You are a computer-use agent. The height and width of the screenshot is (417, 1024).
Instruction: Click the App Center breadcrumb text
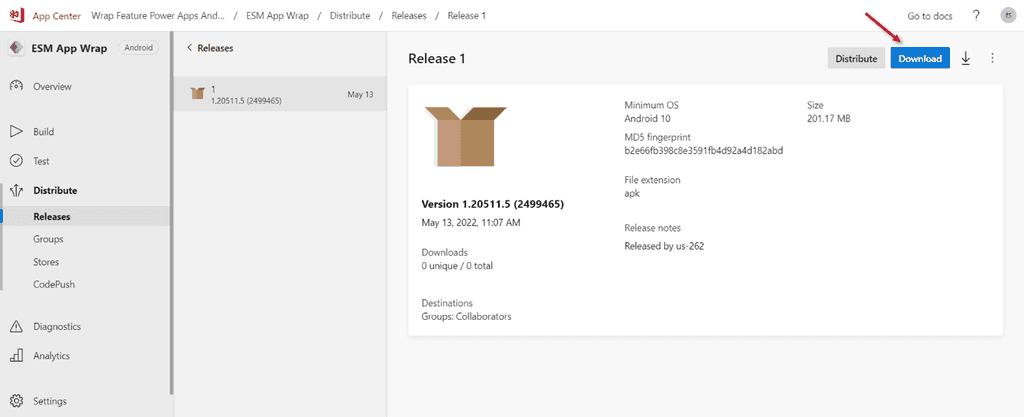[x=57, y=16]
